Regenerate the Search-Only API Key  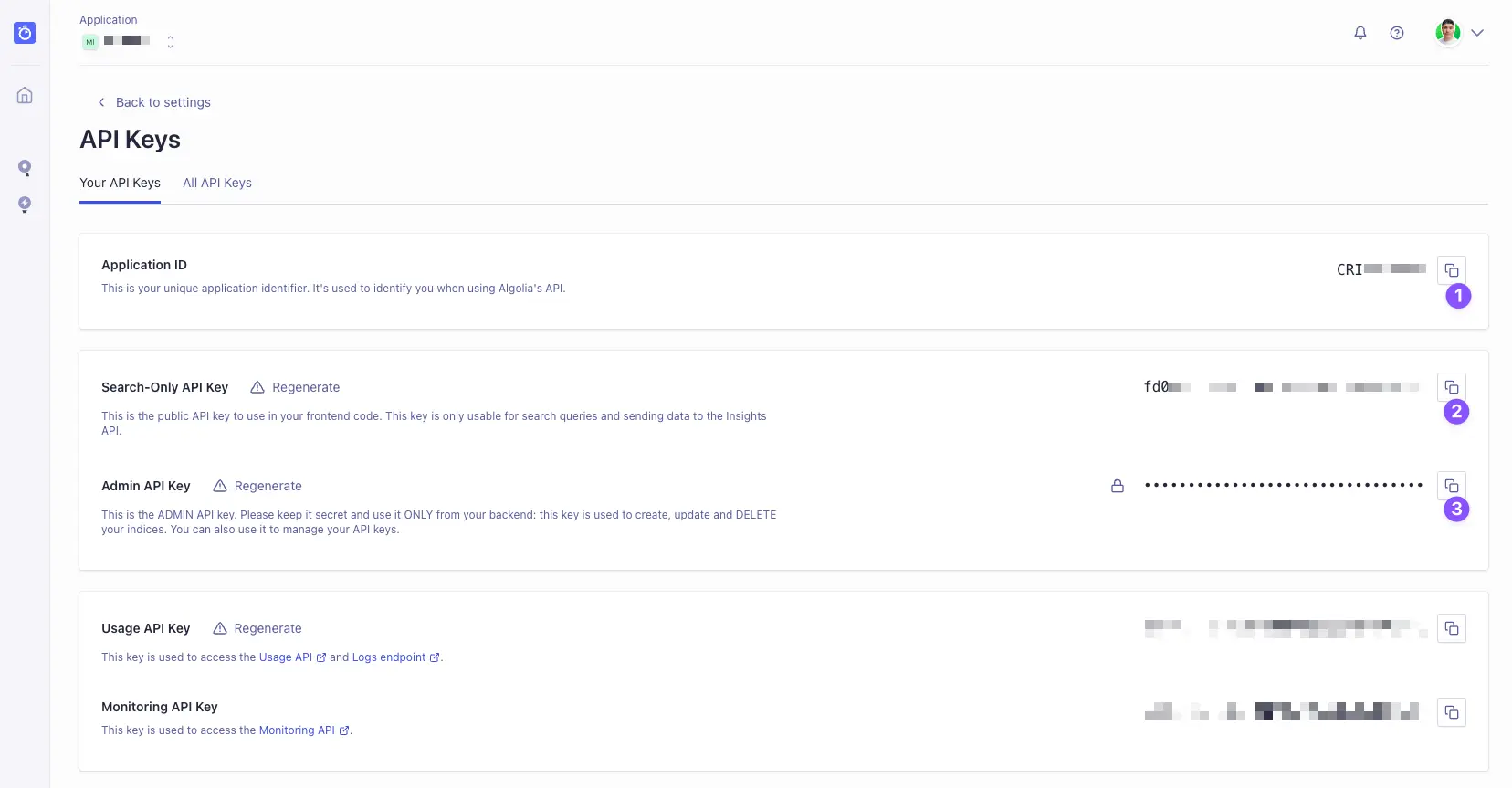[x=295, y=387]
